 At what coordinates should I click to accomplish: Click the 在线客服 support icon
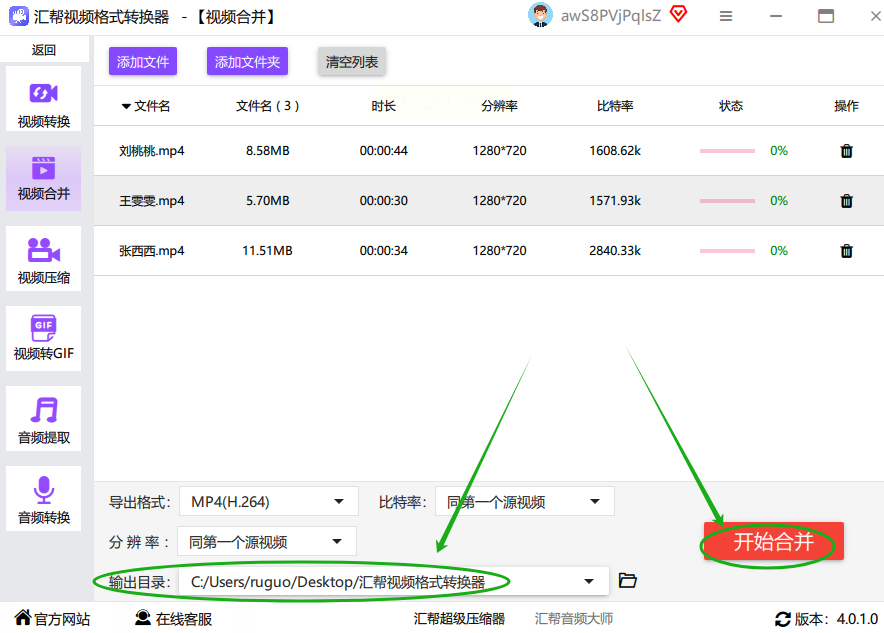(143, 618)
